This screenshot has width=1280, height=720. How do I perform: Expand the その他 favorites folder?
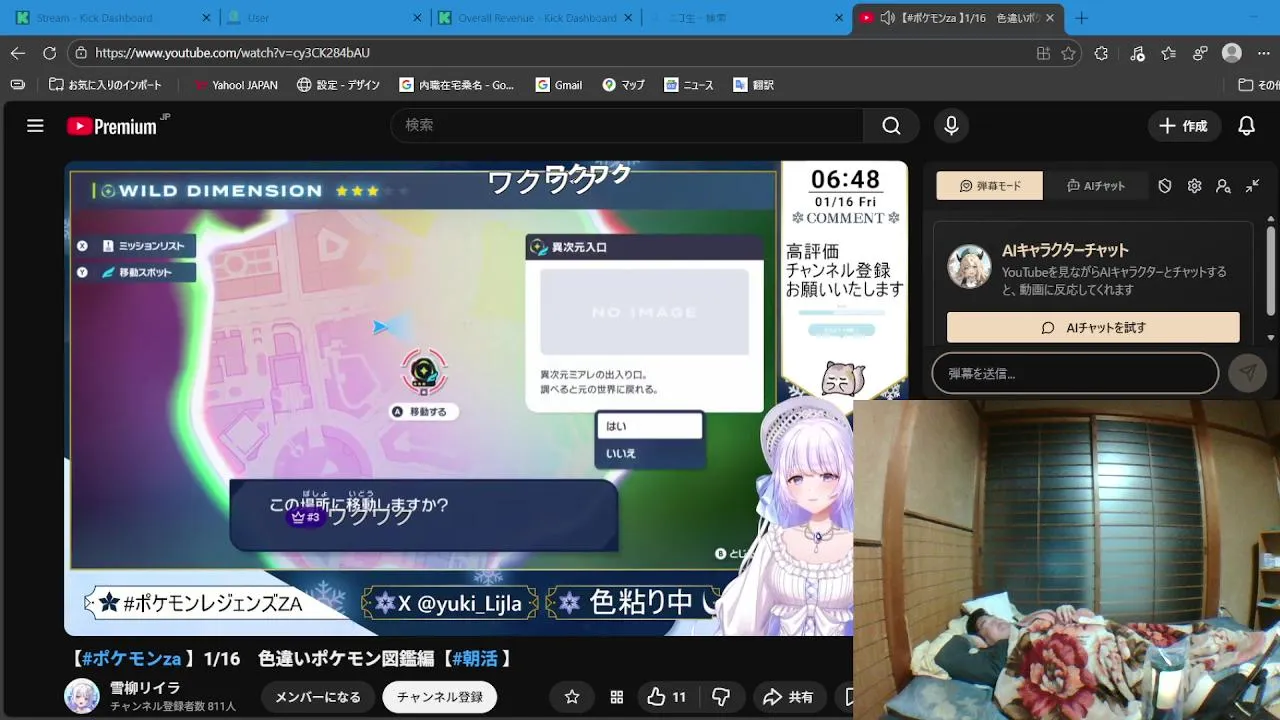pos(1258,85)
